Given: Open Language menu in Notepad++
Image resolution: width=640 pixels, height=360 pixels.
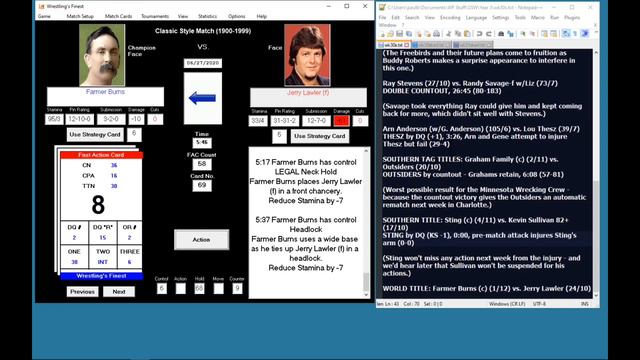Looking at the screenshot, I should click(x=476, y=18).
